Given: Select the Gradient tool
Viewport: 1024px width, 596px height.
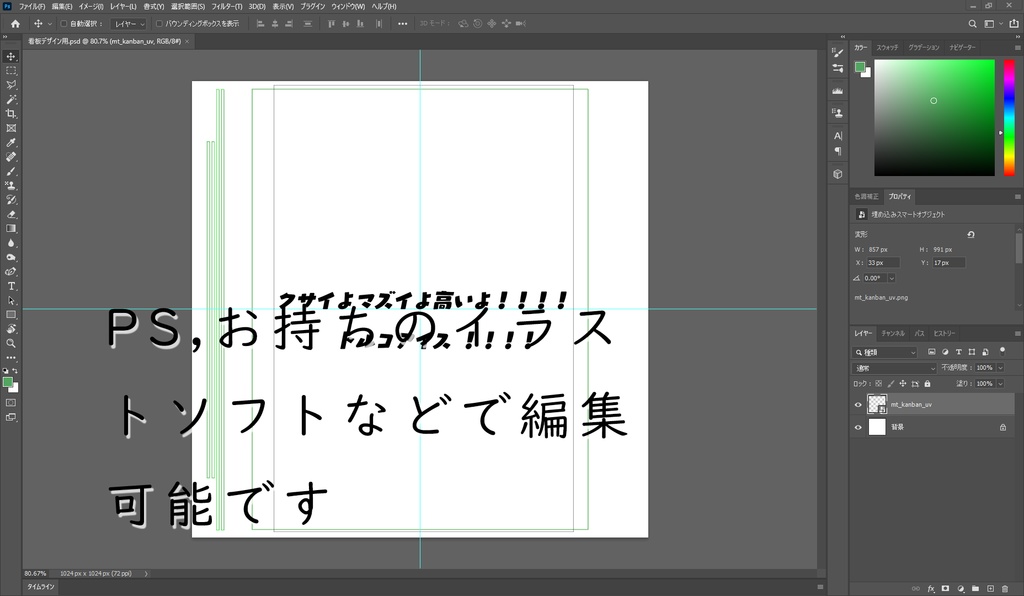Looking at the screenshot, I should [x=11, y=228].
